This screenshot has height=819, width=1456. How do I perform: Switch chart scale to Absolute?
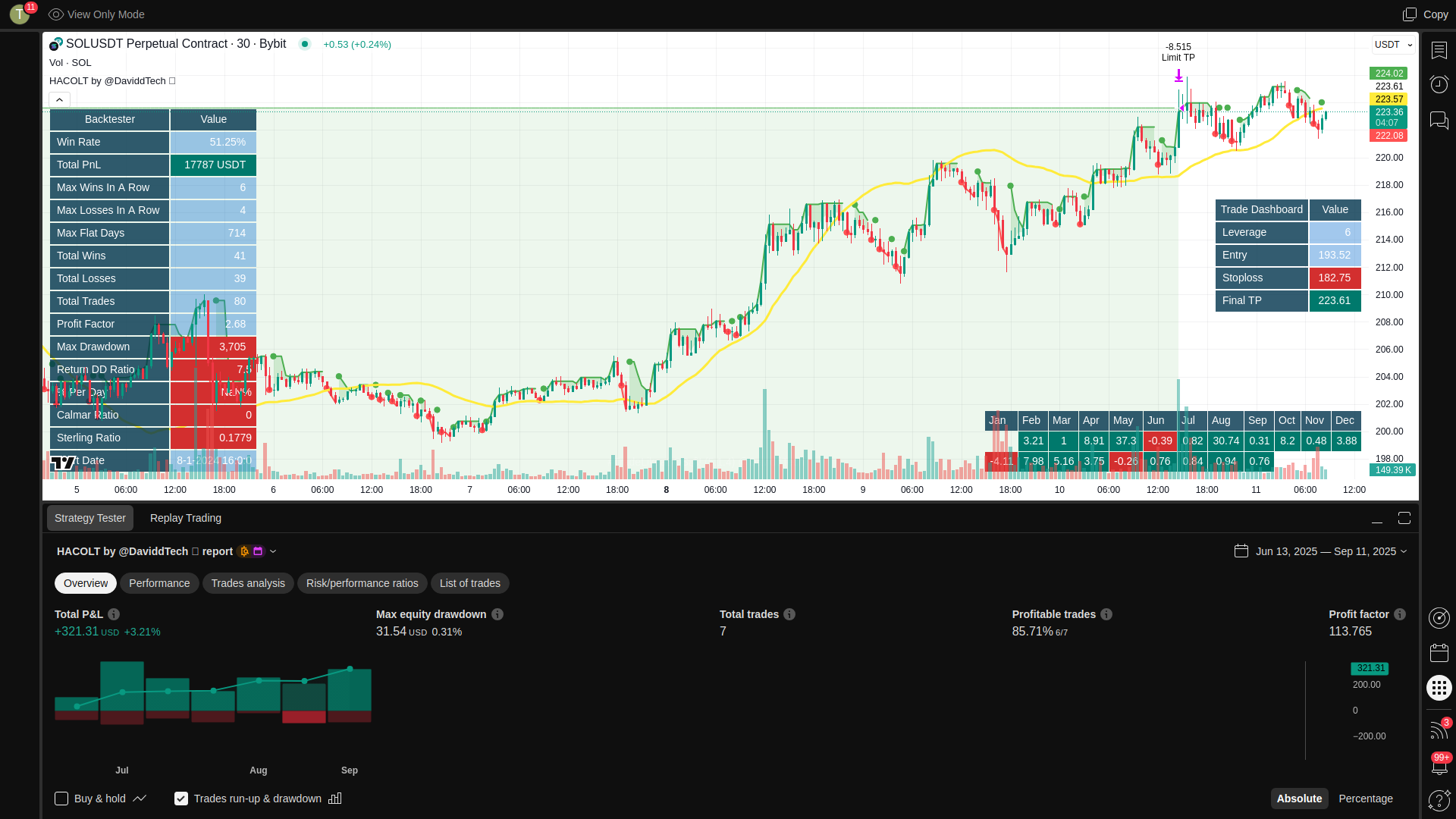click(x=1299, y=799)
